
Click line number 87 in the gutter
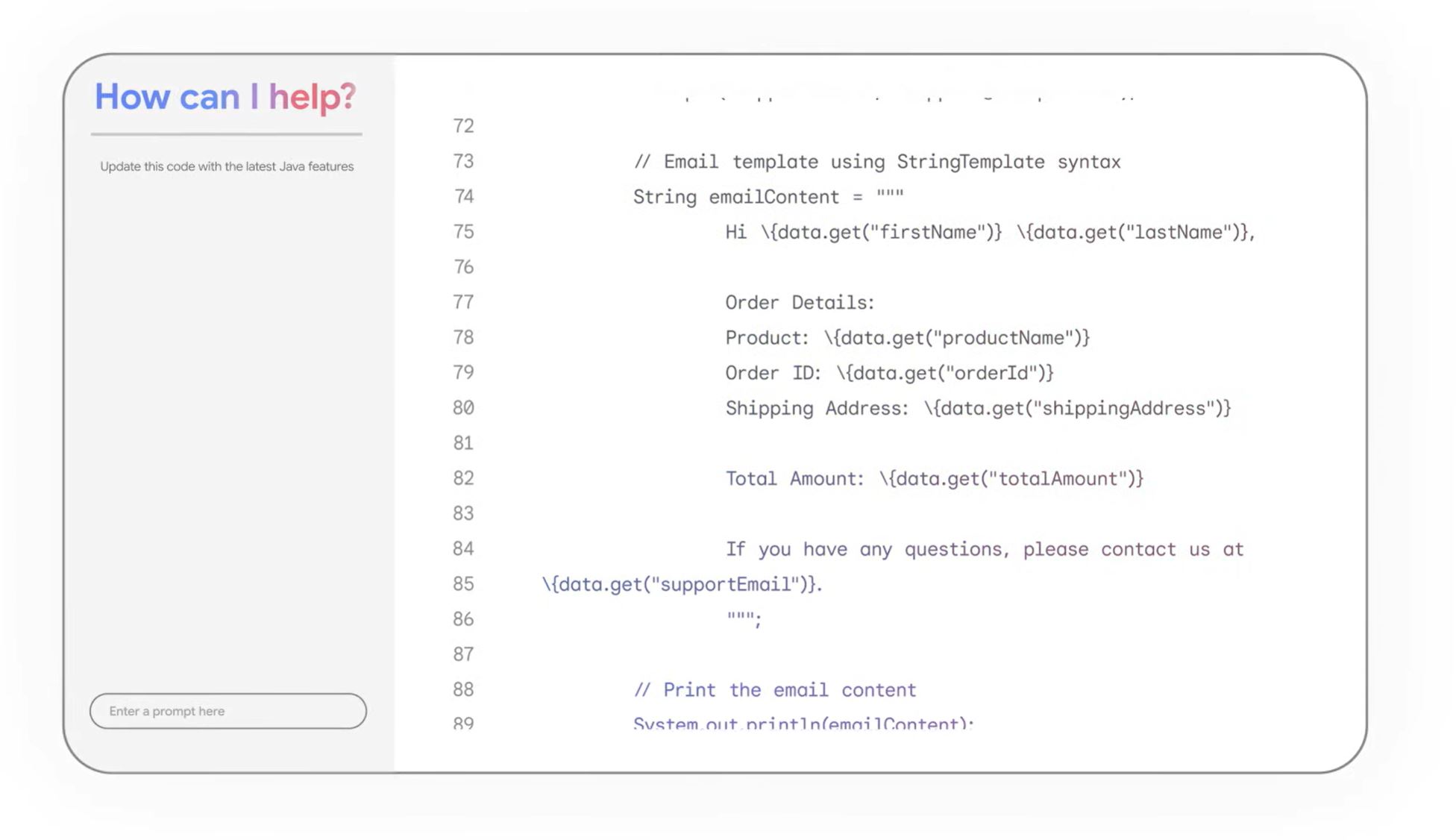click(463, 654)
